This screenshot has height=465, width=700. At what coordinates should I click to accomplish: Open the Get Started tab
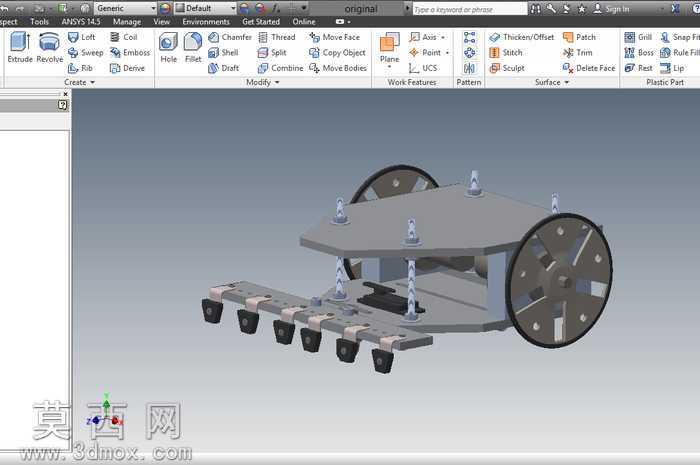click(261, 21)
